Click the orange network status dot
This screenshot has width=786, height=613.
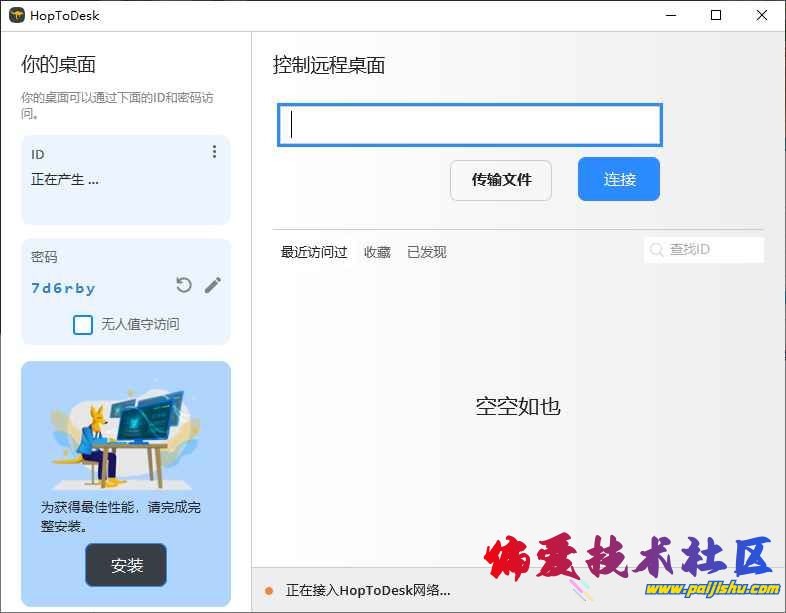coord(269,591)
